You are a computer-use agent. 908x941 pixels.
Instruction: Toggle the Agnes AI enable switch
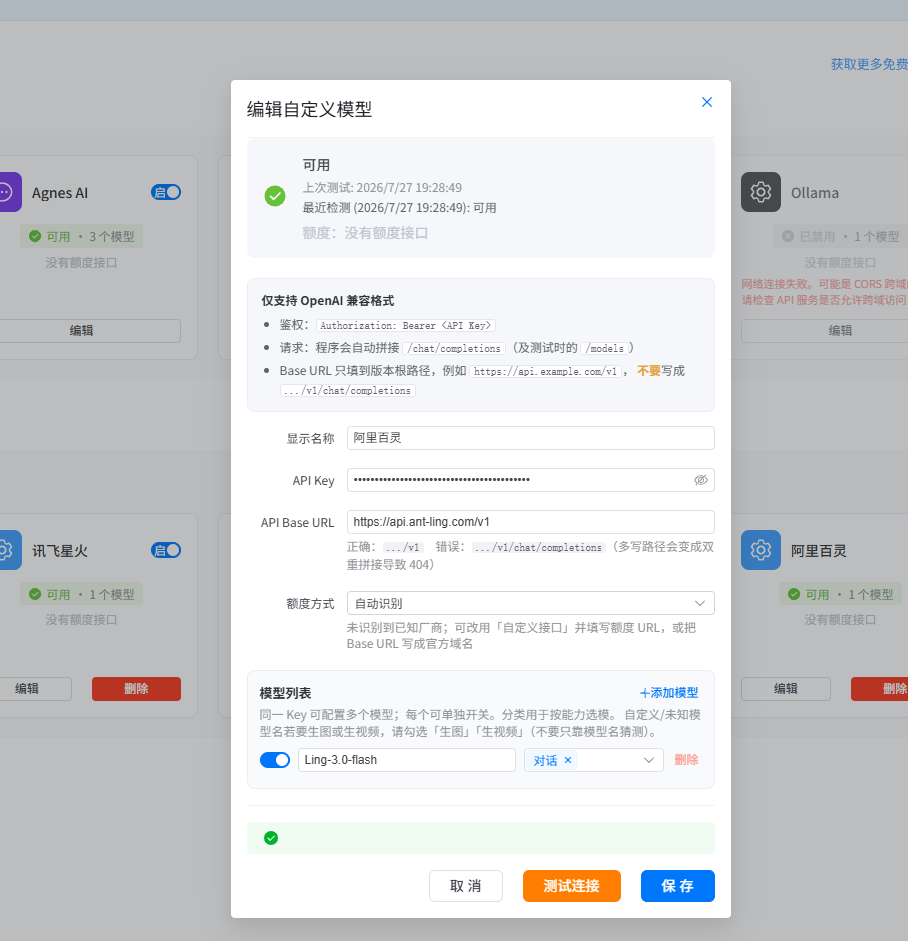[x=166, y=192]
